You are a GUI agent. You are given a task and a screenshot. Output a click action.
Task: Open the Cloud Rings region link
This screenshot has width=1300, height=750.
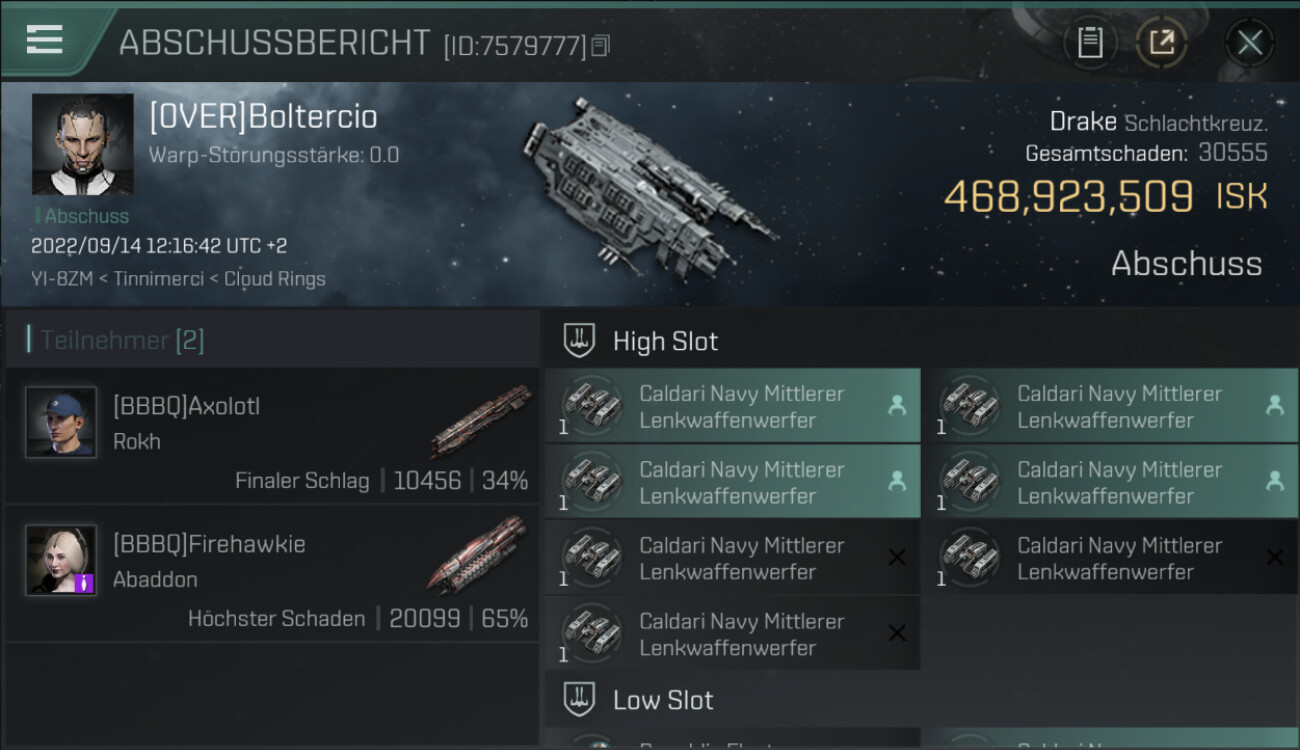coord(274,279)
